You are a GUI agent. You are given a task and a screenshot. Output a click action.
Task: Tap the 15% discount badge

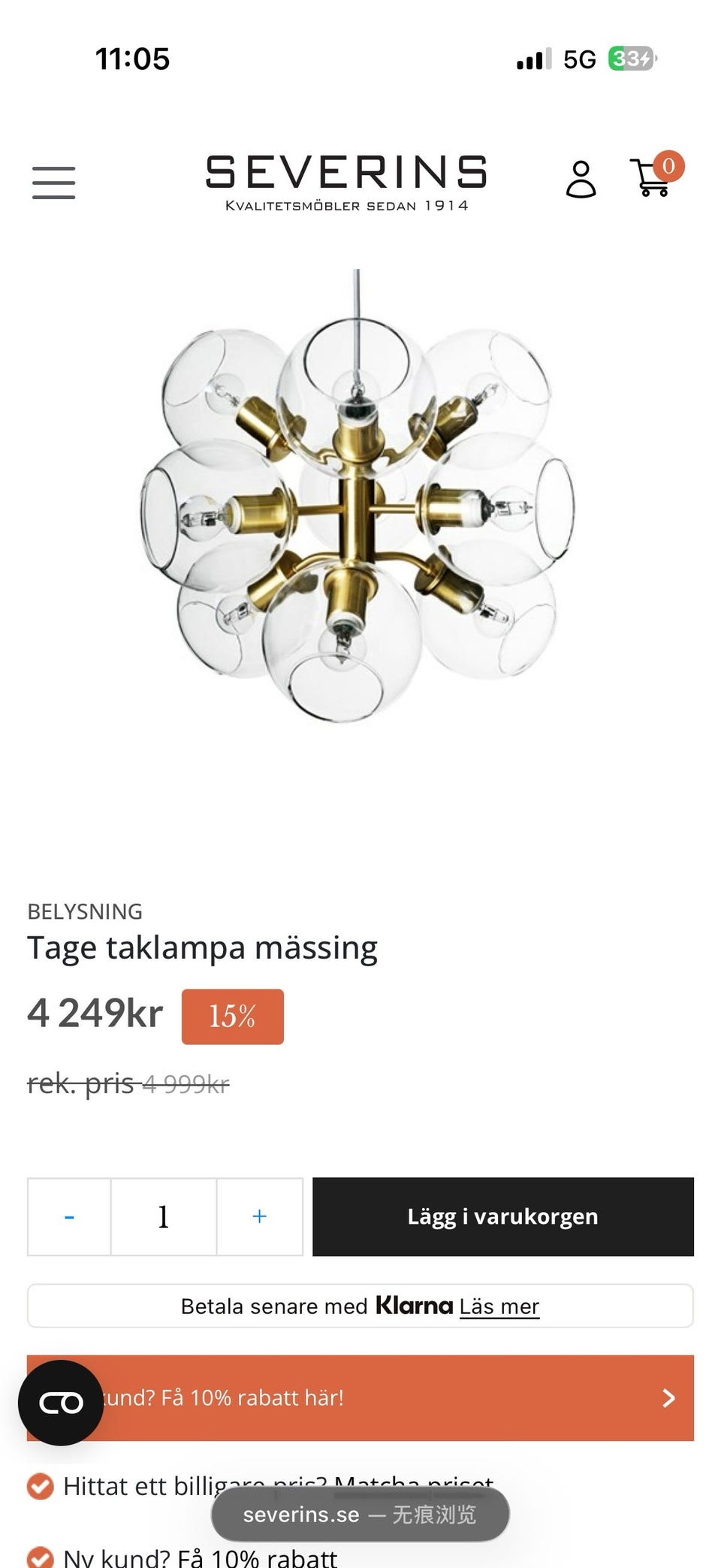pyautogui.click(x=233, y=1017)
